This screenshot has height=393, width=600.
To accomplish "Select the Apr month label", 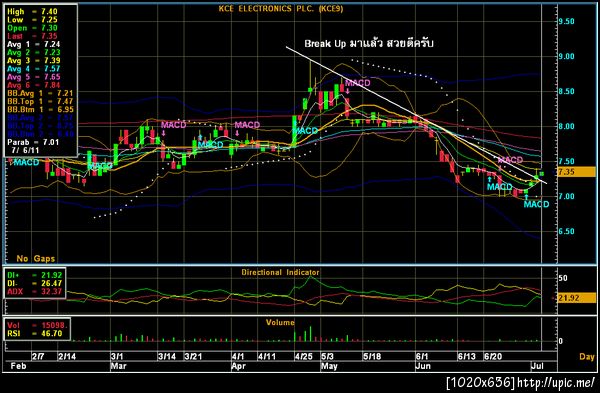I will click(238, 366).
